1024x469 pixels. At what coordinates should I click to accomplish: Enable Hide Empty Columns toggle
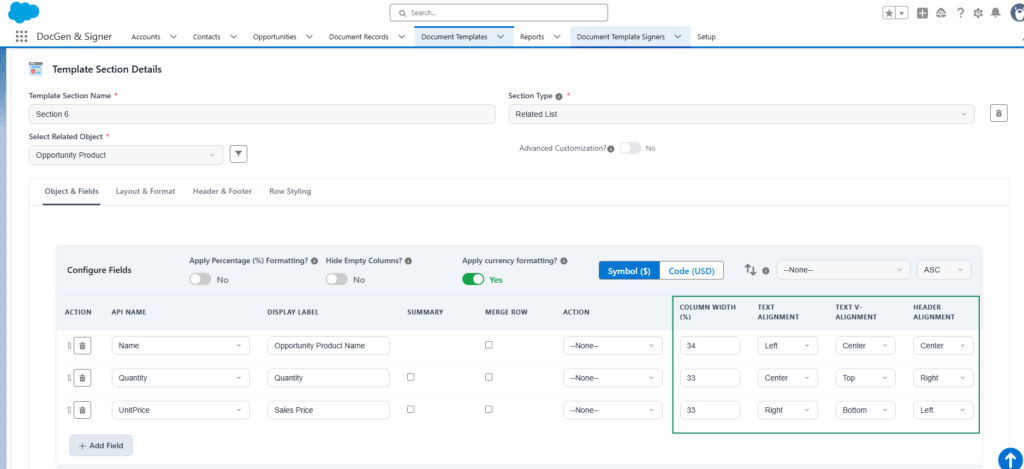[x=337, y=279]
